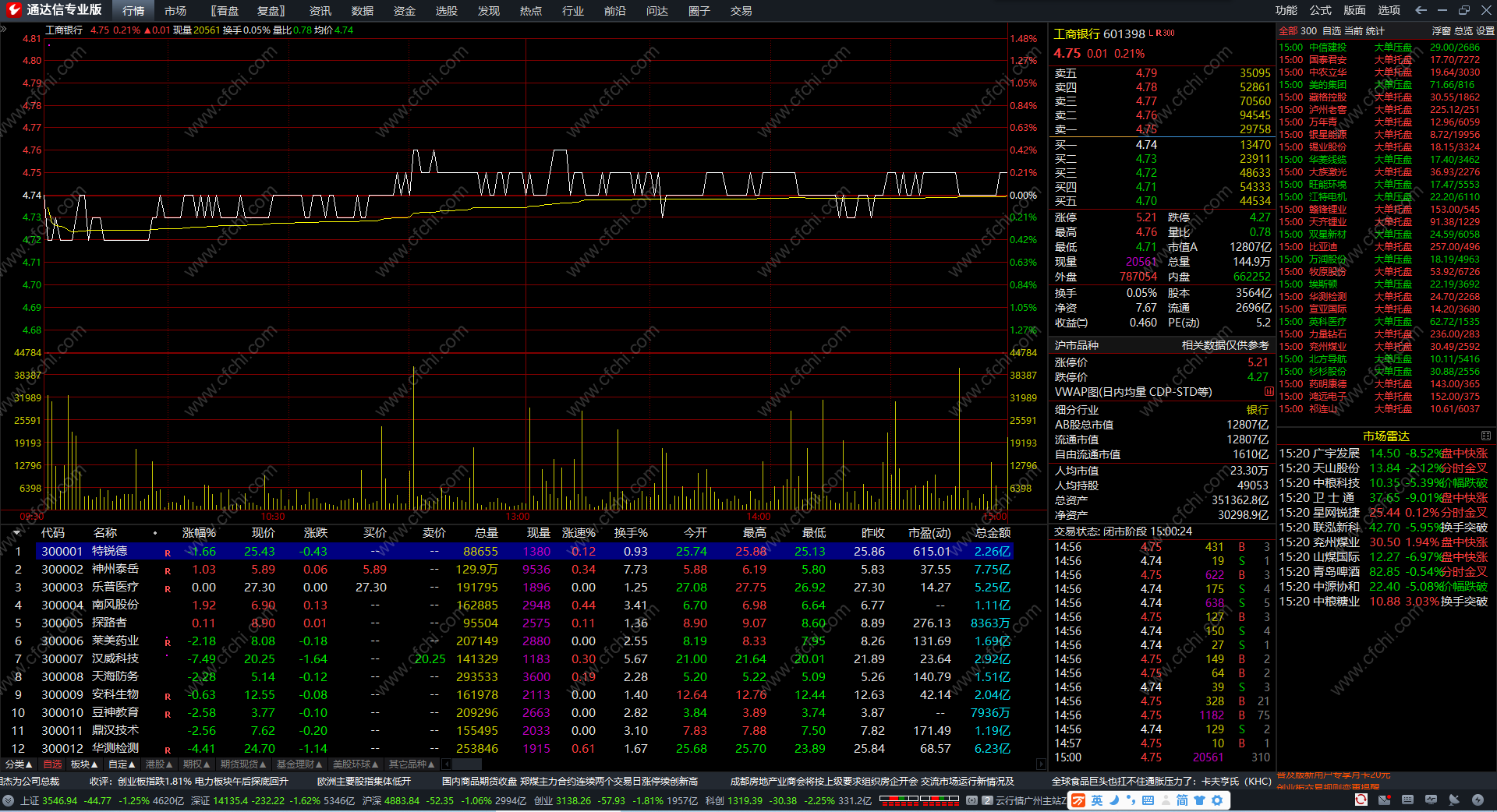1497x812 pixels.
Task: Open the 市场 market tab
Action: (175, 11)
